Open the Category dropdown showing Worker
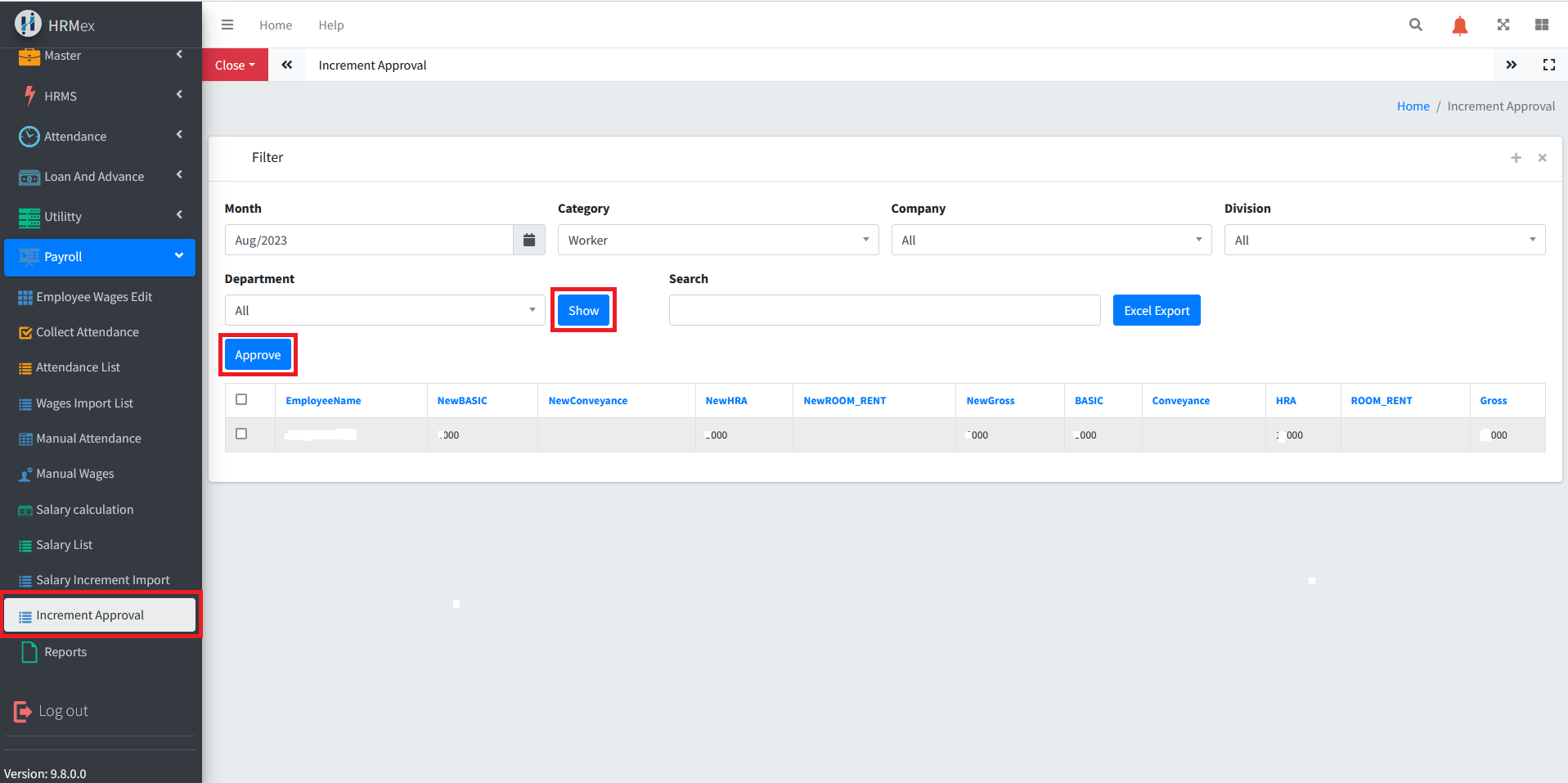 coord(717,240)
